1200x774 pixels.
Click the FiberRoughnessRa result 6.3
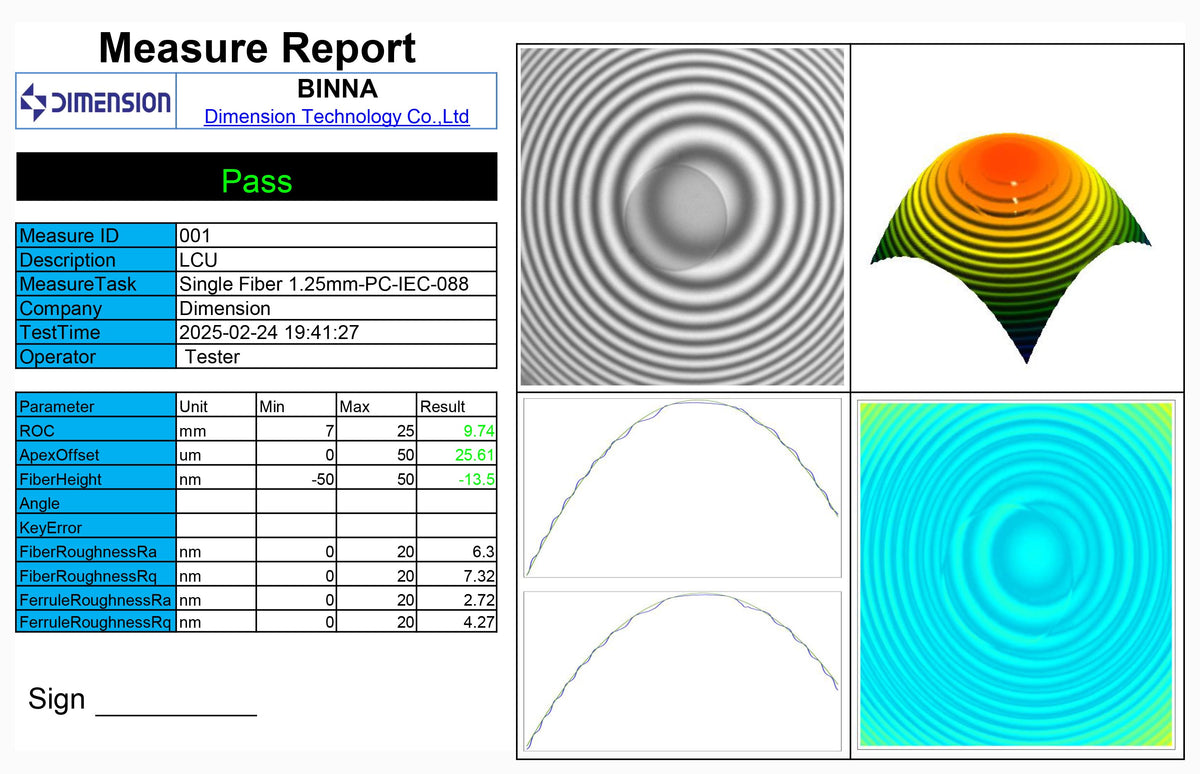(483, 551)
